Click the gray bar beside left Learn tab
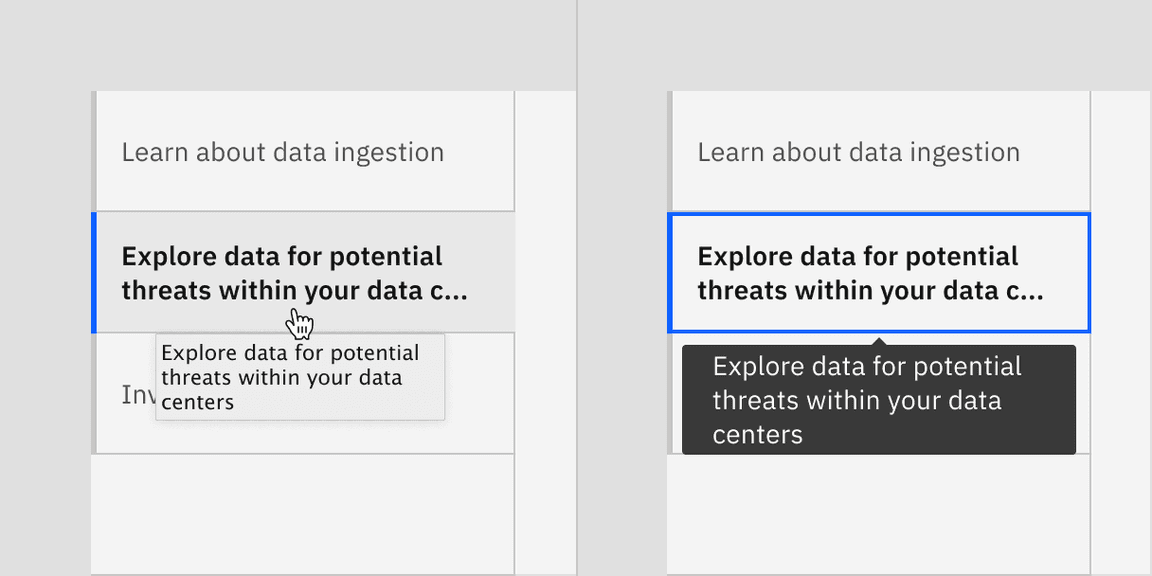The width and height of the screenshot is (1152, 576). click(x=93, y=151)
